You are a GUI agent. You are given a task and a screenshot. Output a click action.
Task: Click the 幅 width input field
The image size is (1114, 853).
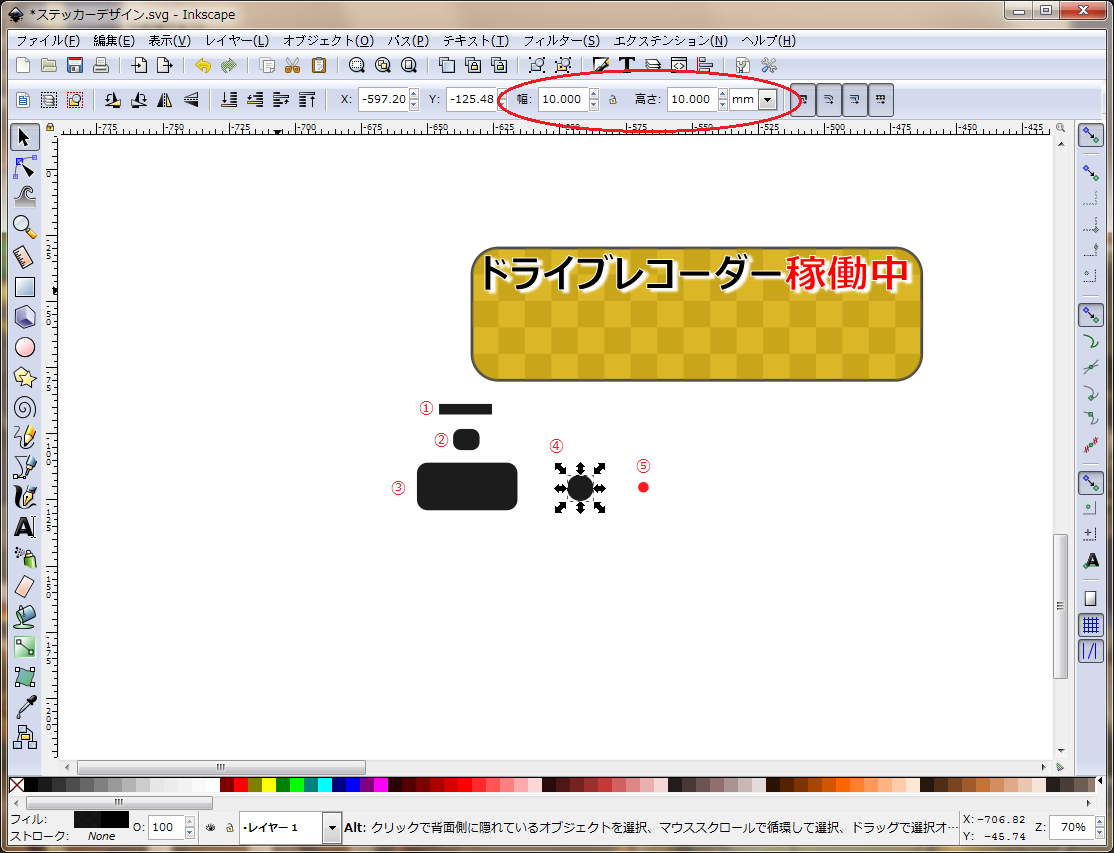[x=562, y=100]
